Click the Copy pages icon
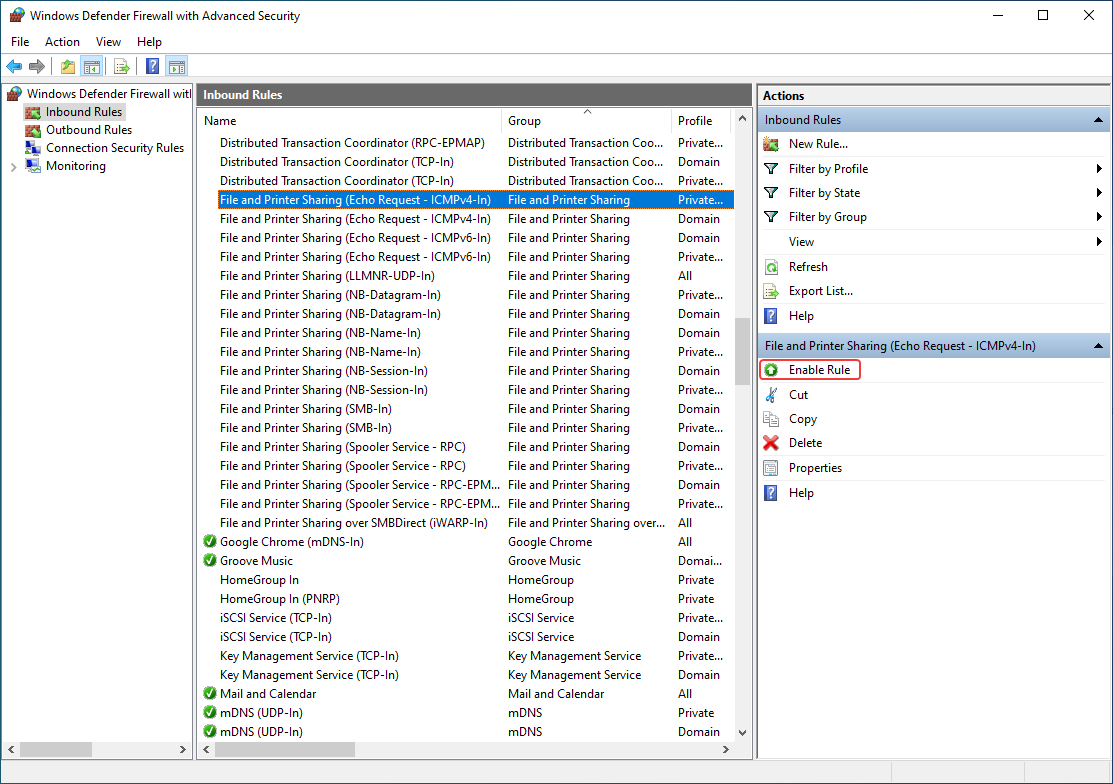The width and height of the screenshot is (1113, 784). pyautogui.click(x=771, y=419)
